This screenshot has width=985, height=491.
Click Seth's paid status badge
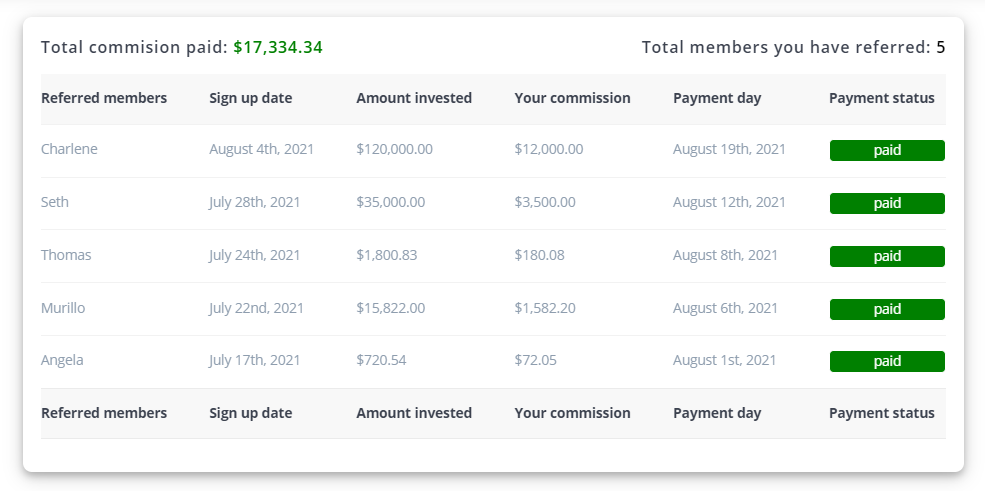point(887,203)
